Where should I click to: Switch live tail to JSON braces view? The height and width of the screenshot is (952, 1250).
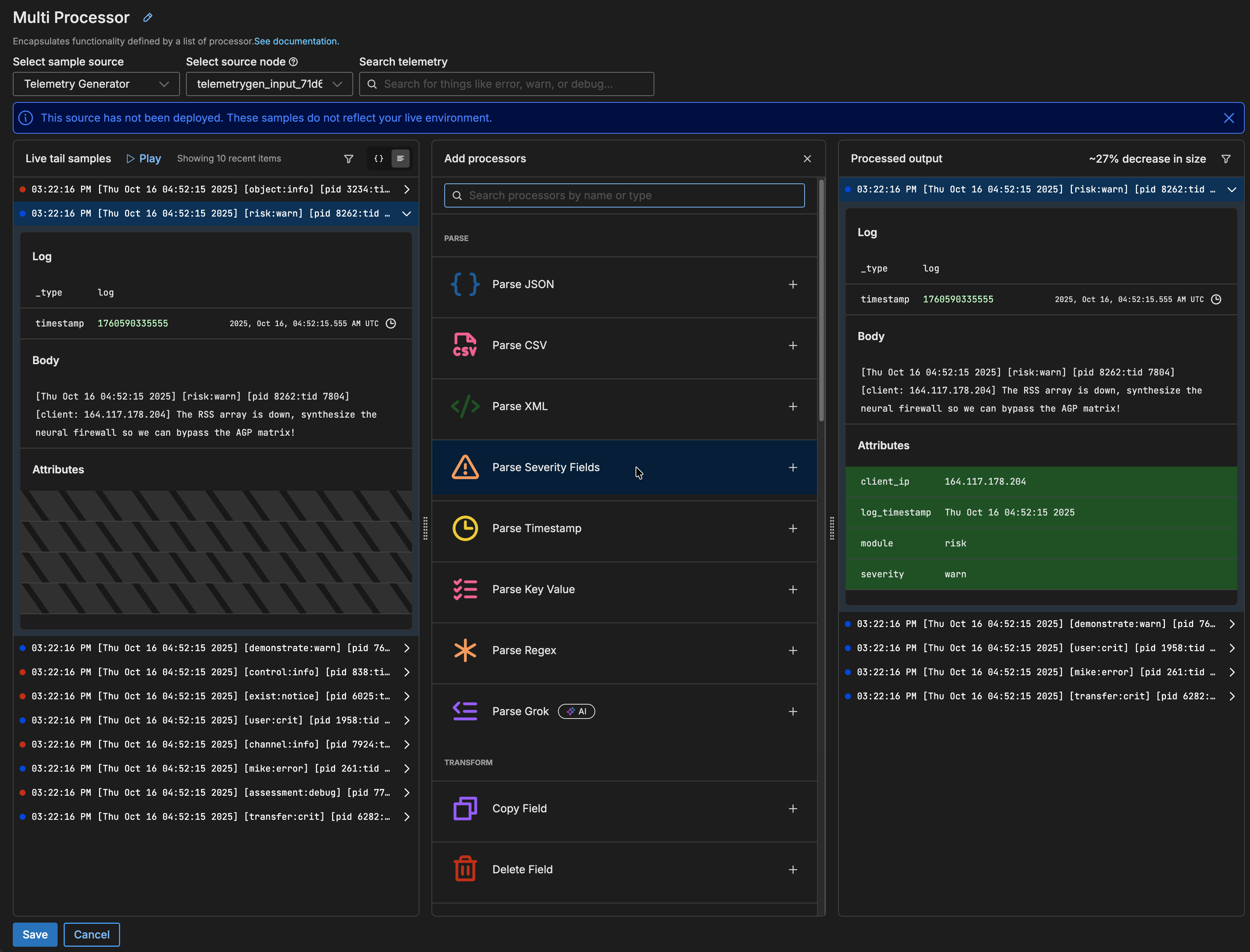(378, 159)
